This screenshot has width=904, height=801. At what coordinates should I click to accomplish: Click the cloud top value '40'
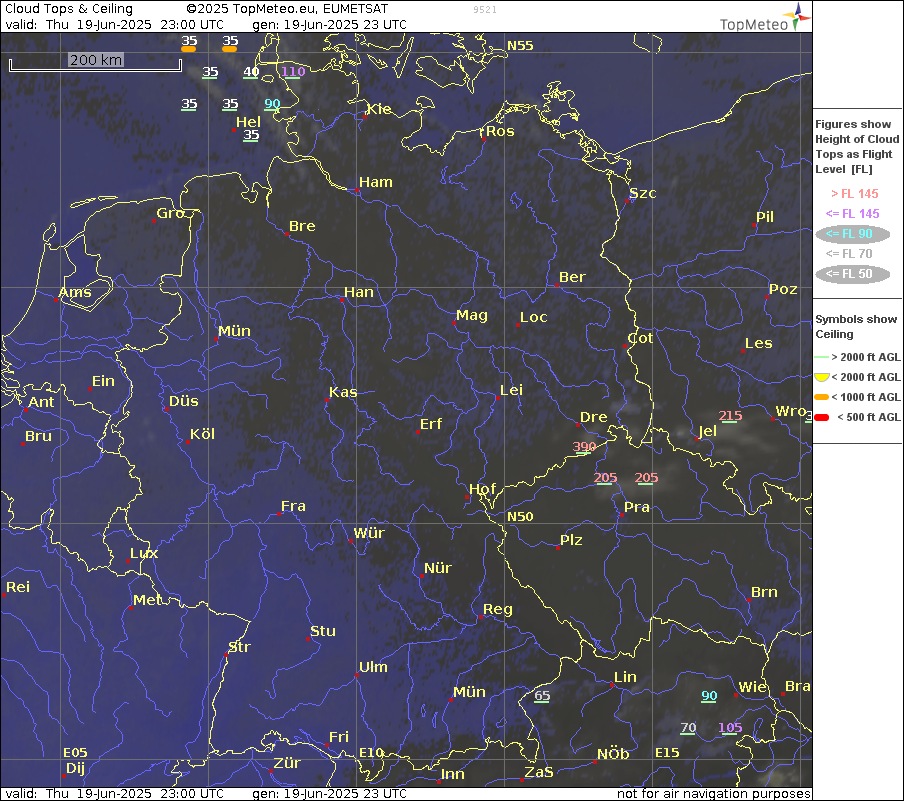click(251, 72)
